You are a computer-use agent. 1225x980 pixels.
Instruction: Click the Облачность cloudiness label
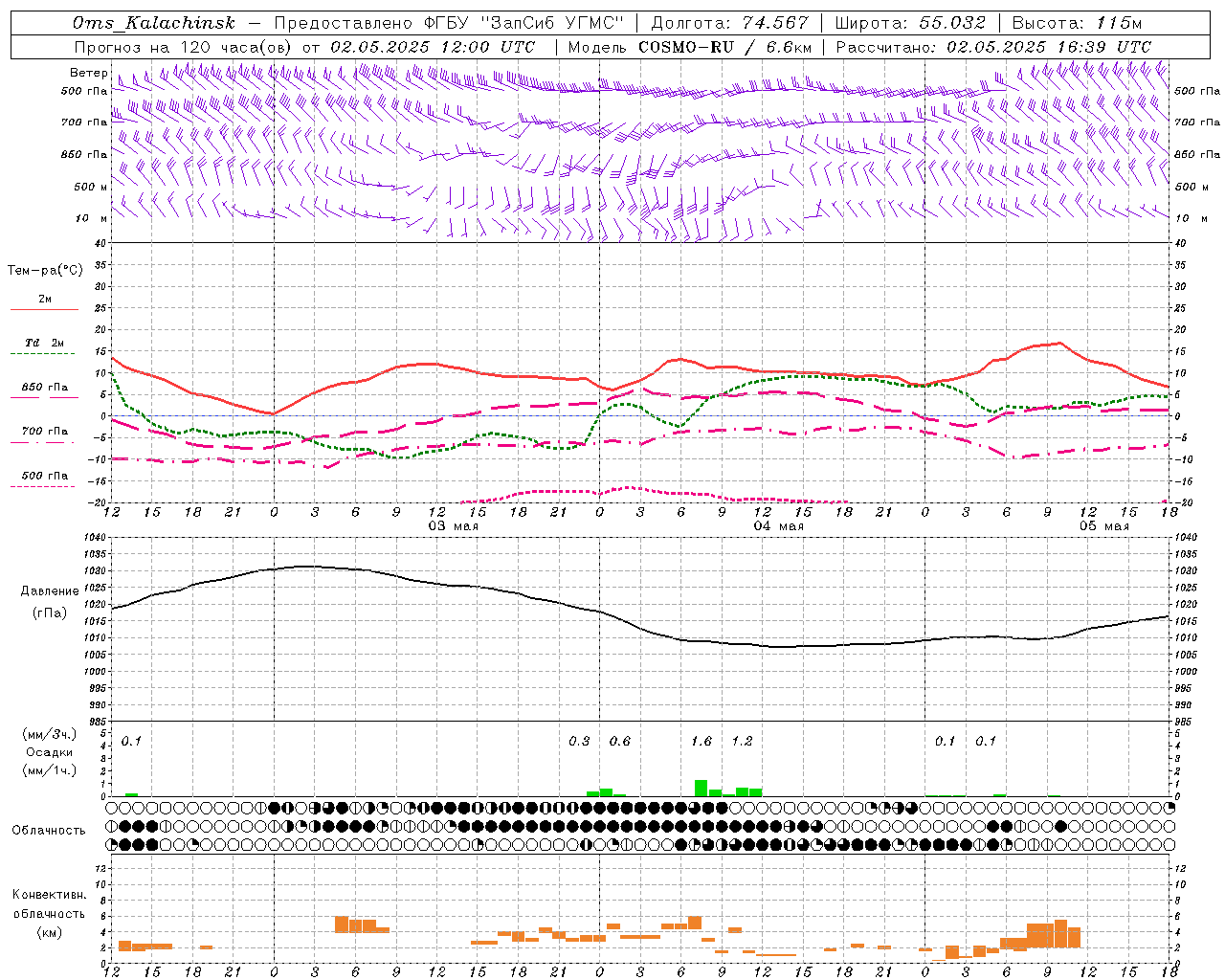[49, 831]
